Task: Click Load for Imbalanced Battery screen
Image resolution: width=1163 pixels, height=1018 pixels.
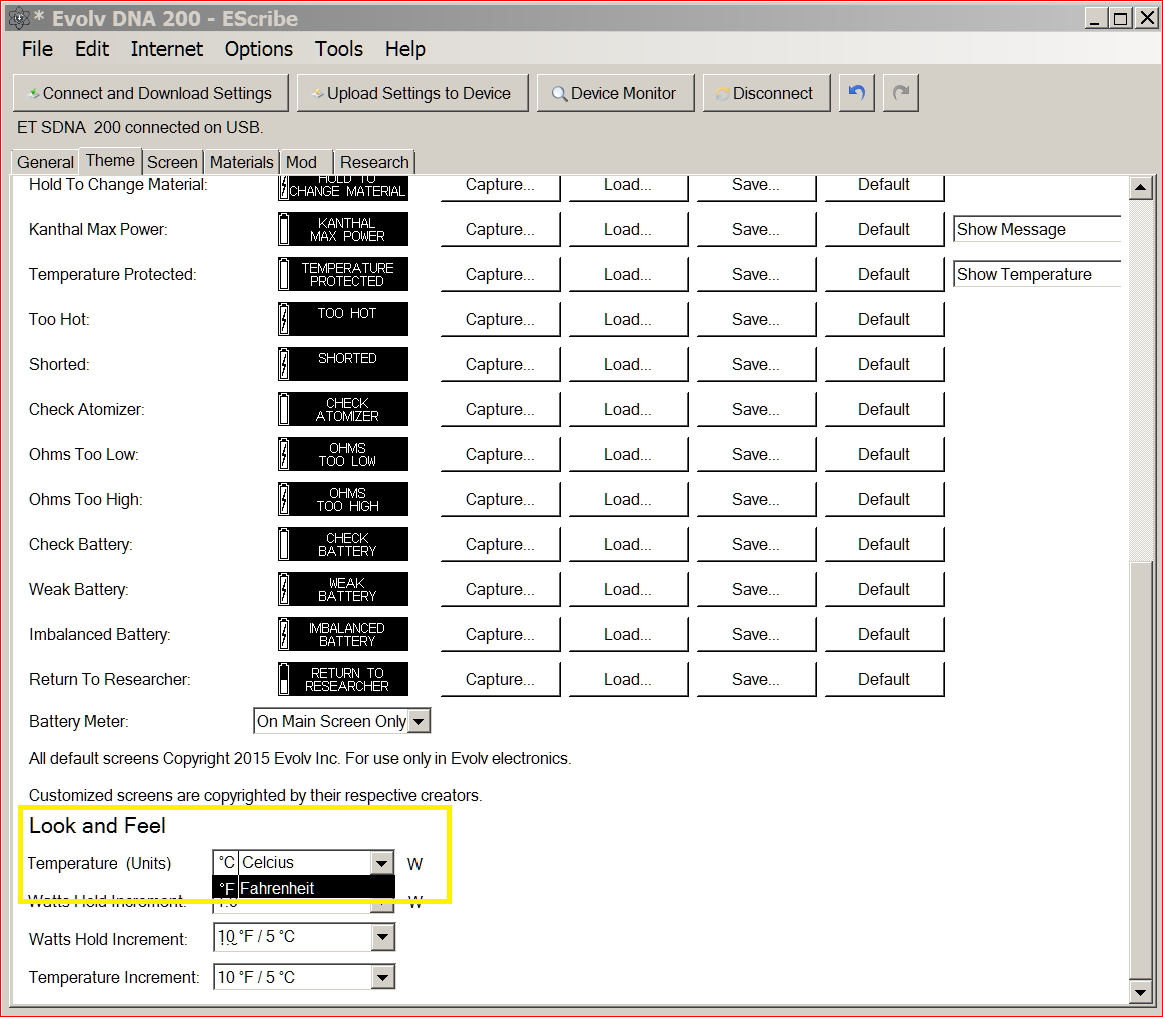Action: [x=627, y=634]
